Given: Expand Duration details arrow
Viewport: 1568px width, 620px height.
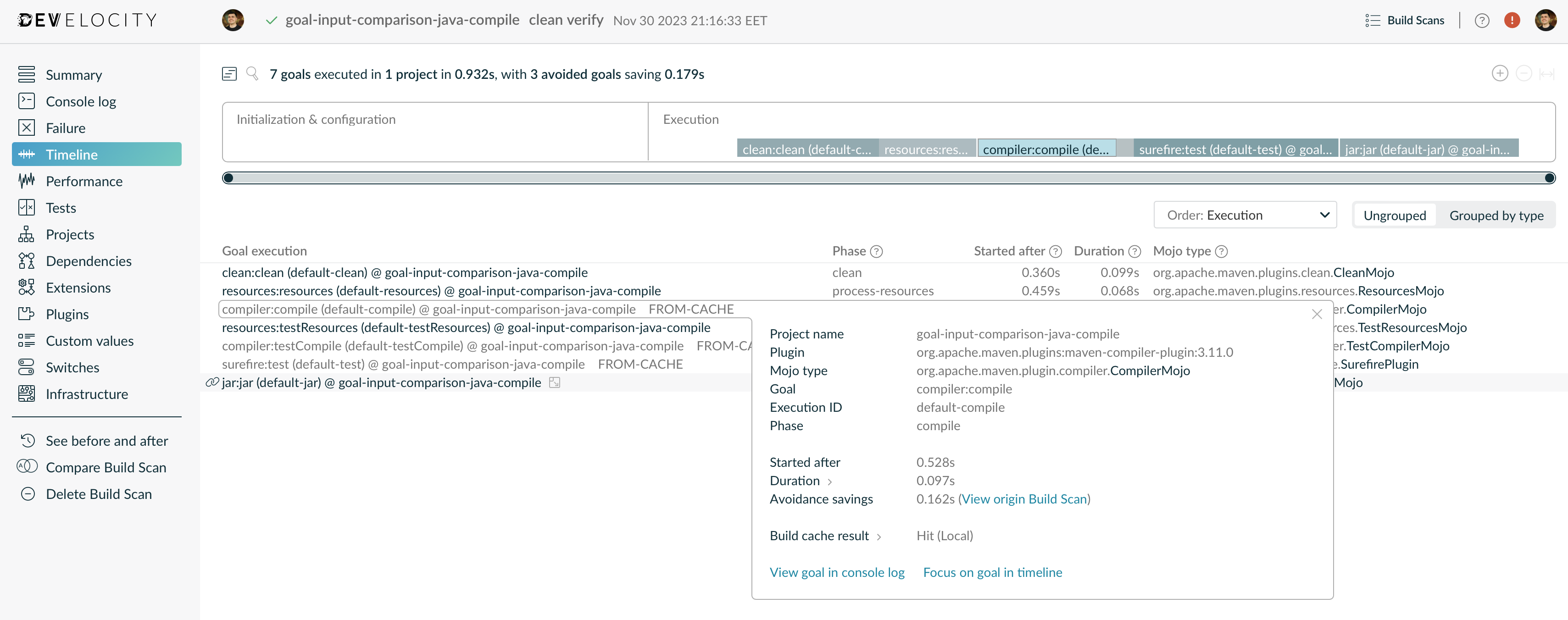Looking at the screenshot, I should coord(831,481).
